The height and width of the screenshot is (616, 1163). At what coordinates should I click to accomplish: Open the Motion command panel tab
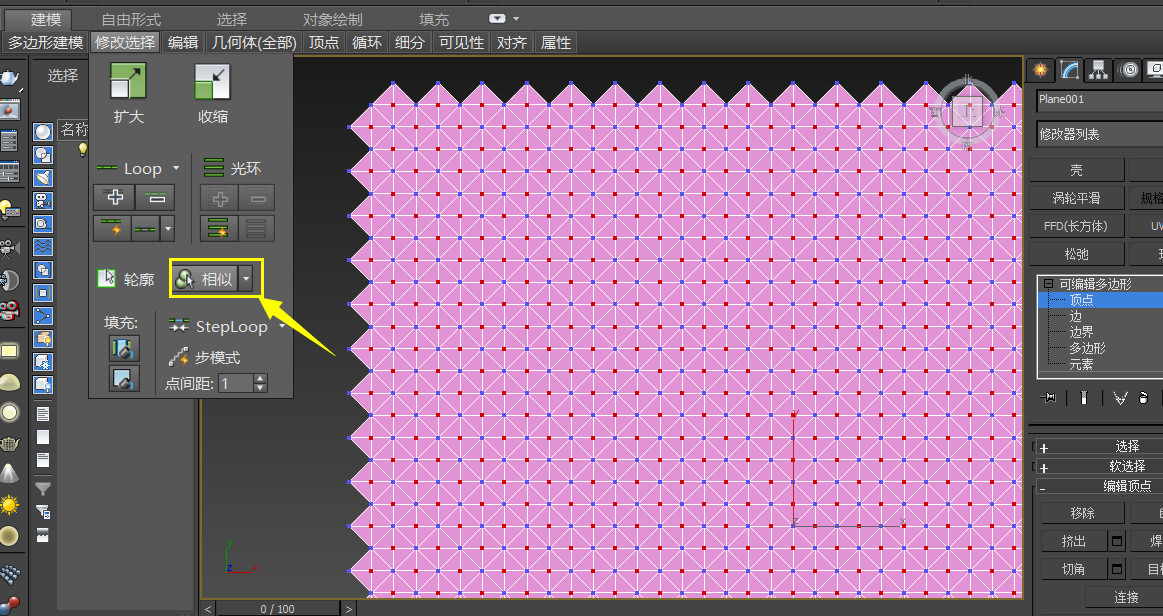[1129, 70]
